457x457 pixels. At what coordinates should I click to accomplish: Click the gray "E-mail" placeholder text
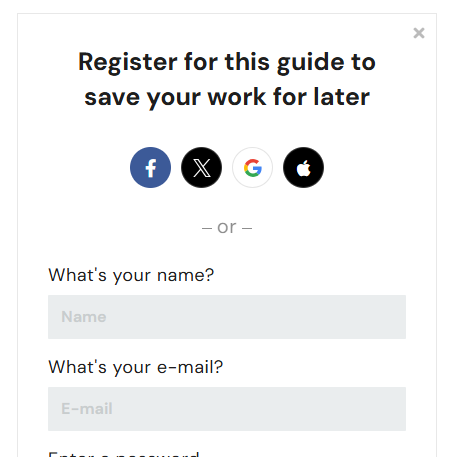click(x=87, y=409)
